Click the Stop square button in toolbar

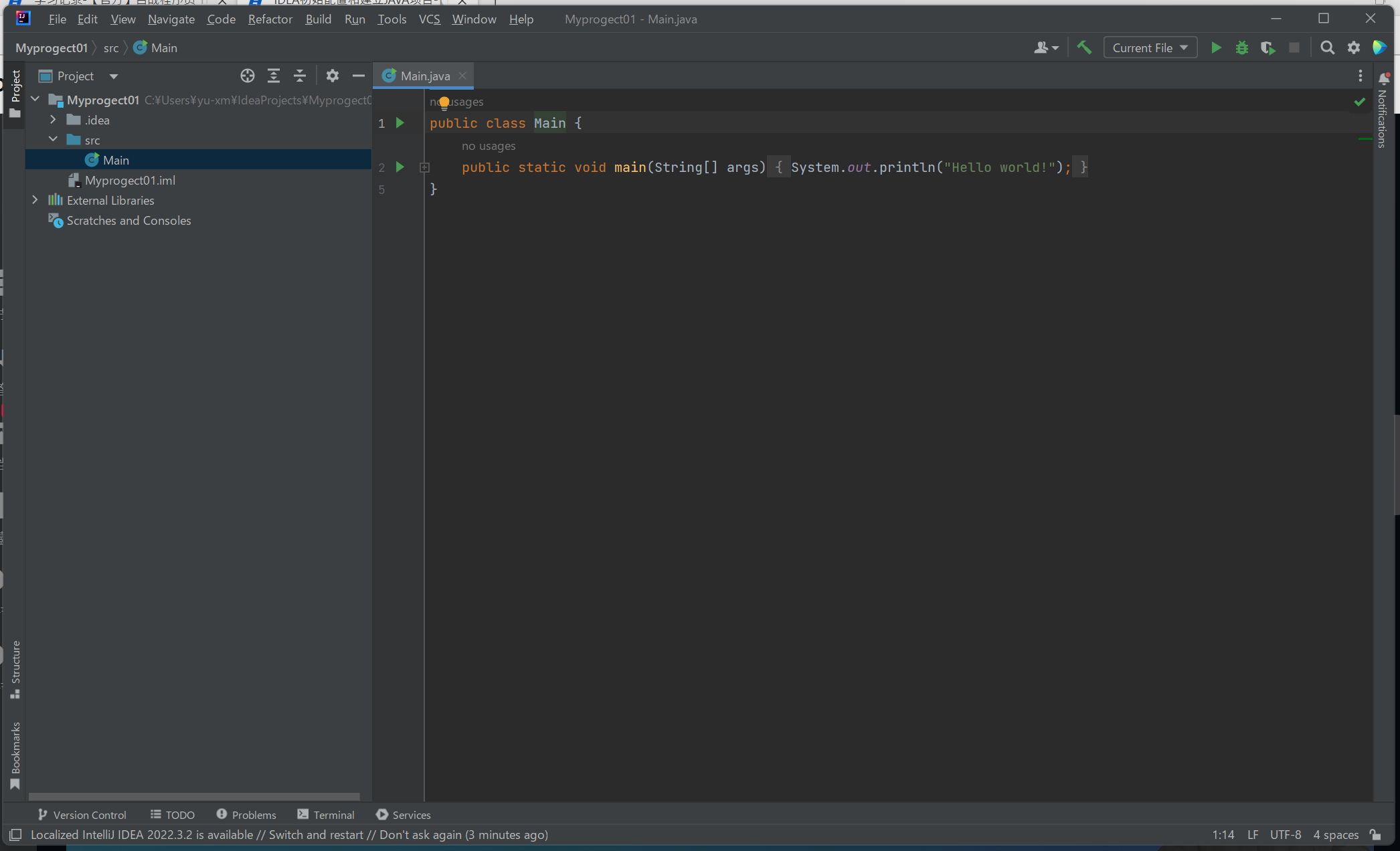coord(1294,48)
